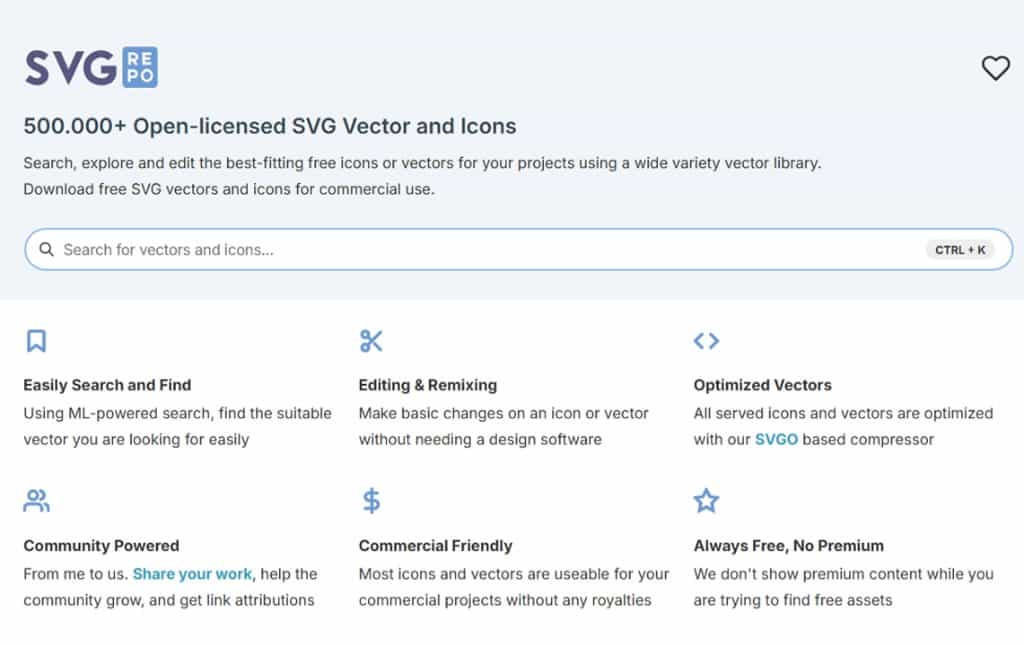The width and height of the screenshot is (1024, 645).
Task: Click the magnifying glass search icon
Action: (46, 249)
